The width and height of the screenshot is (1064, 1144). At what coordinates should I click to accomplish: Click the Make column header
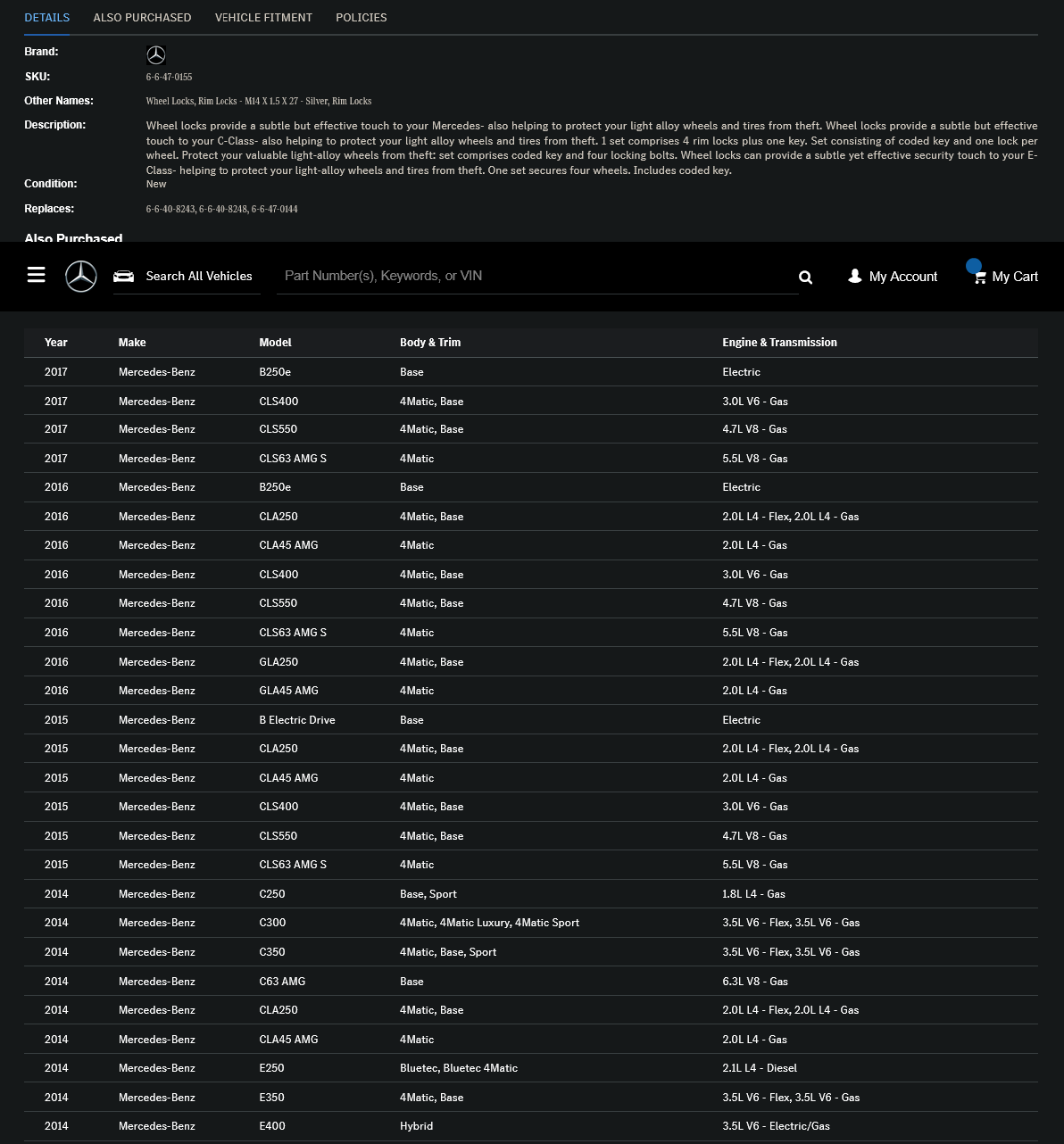pos(132,343)
